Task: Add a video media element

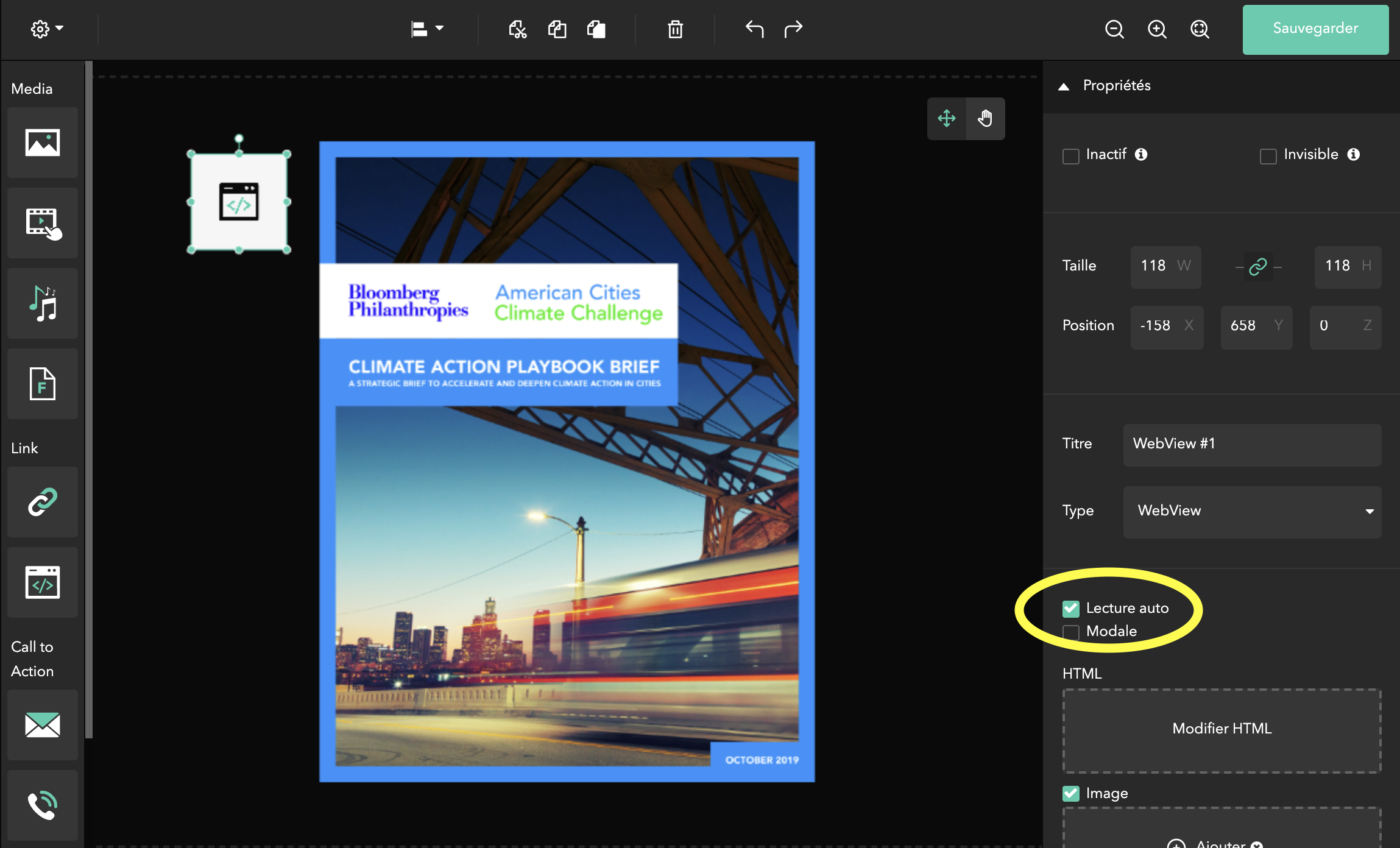Action: 43,223
